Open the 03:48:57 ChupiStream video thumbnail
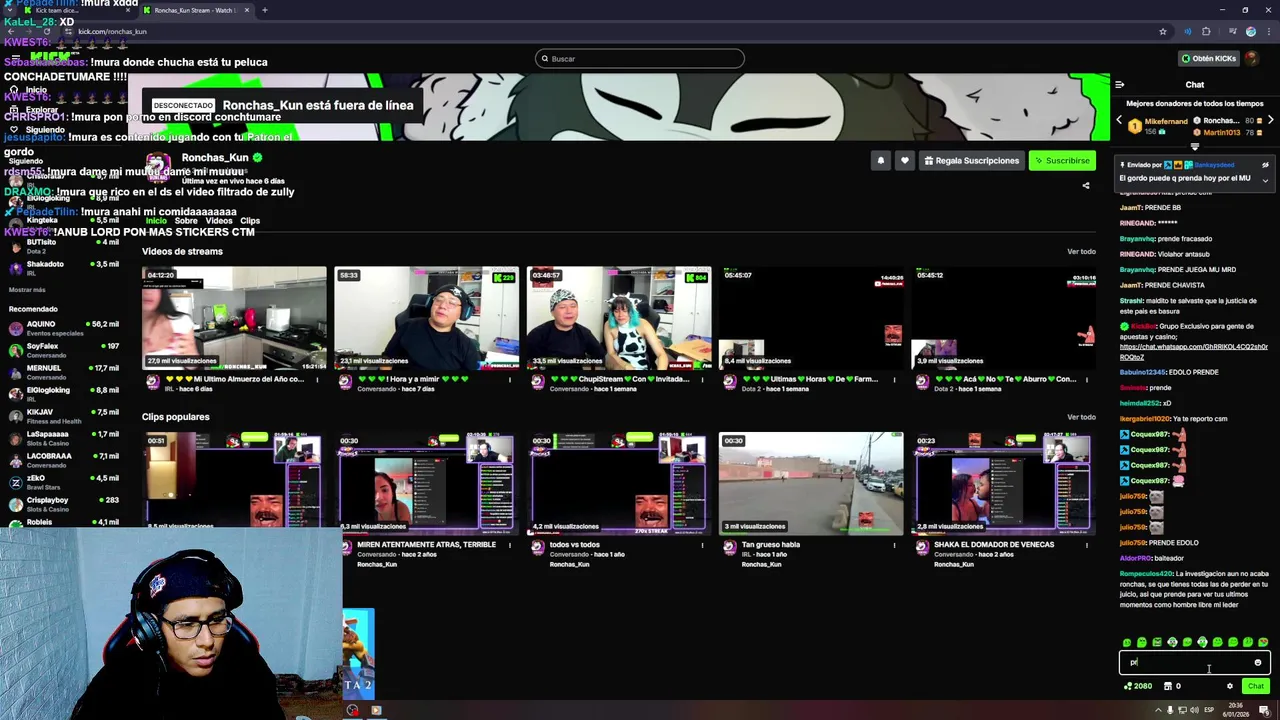Screen dimensions: 1280x720 [619, 318]
